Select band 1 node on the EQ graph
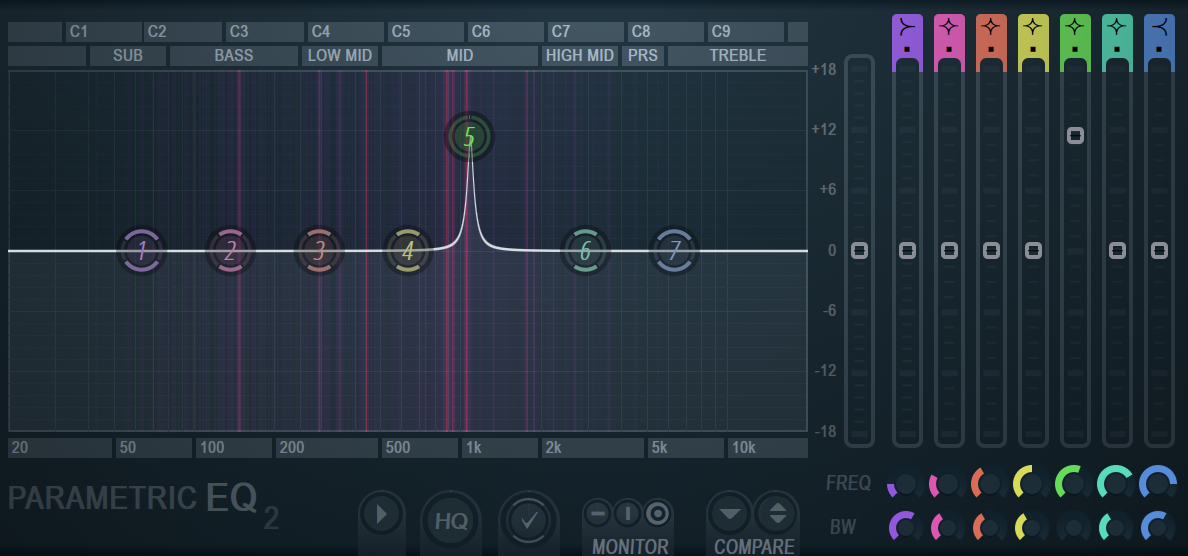This screenshot has height=556, width=1188. [x=141, y=251]
